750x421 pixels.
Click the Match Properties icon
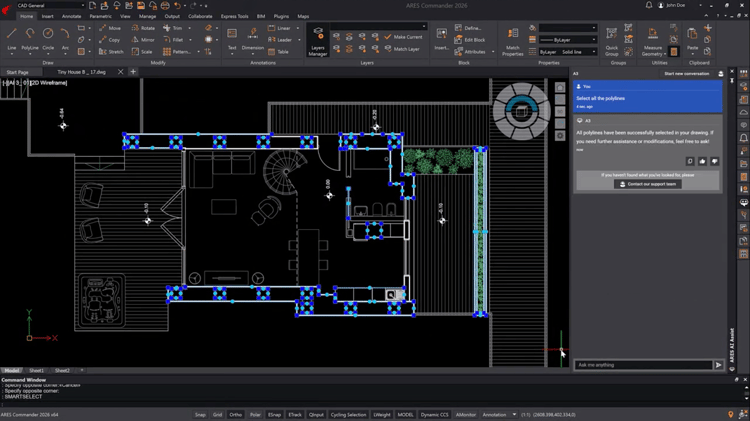(512, 41)
